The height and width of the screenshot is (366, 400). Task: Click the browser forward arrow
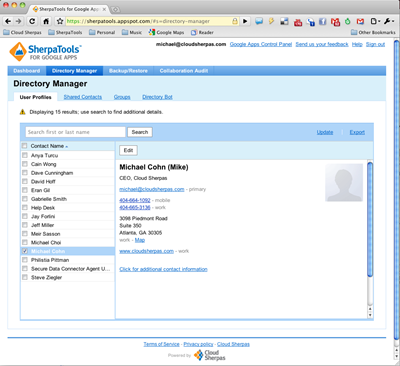coord(19,21)
